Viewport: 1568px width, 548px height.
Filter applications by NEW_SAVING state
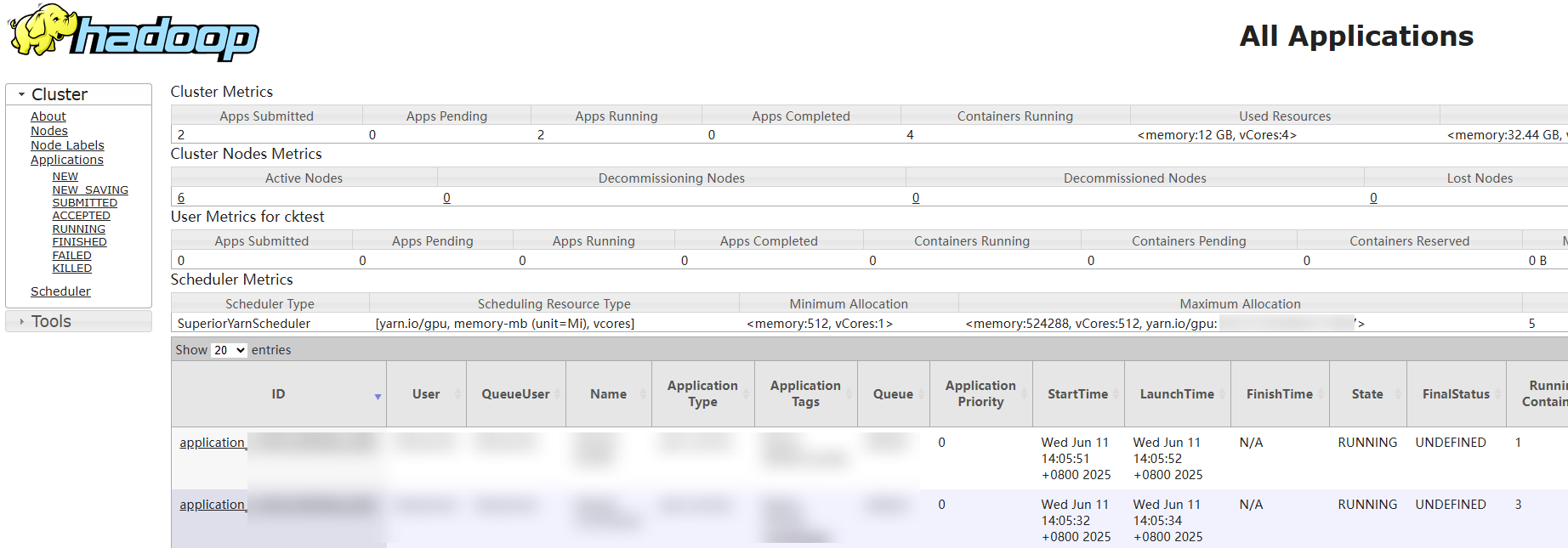click(90, 190)
